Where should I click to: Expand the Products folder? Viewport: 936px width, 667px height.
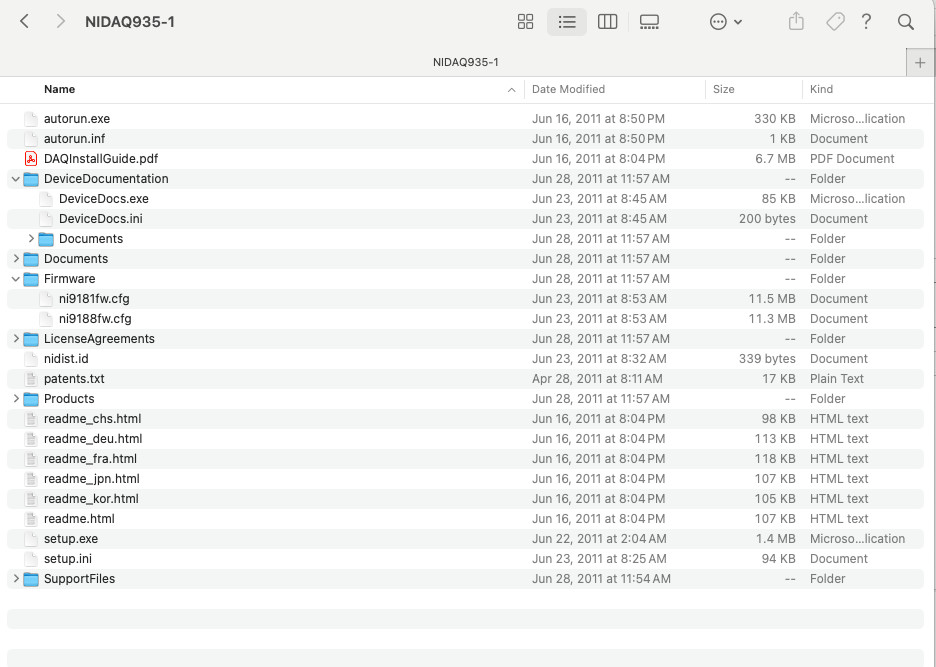tap(16, 398)
